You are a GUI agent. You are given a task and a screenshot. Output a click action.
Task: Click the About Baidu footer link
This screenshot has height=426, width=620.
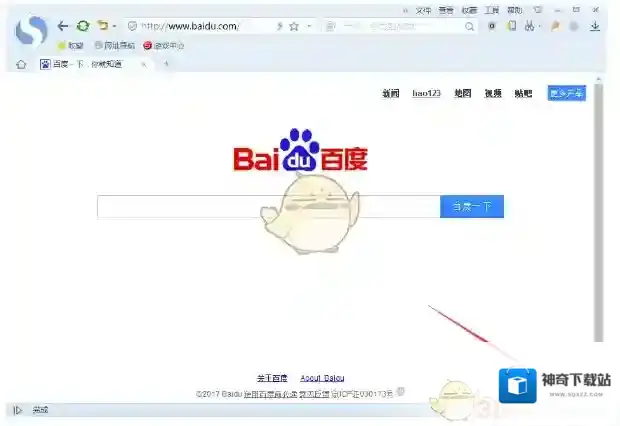click(322, 378)
